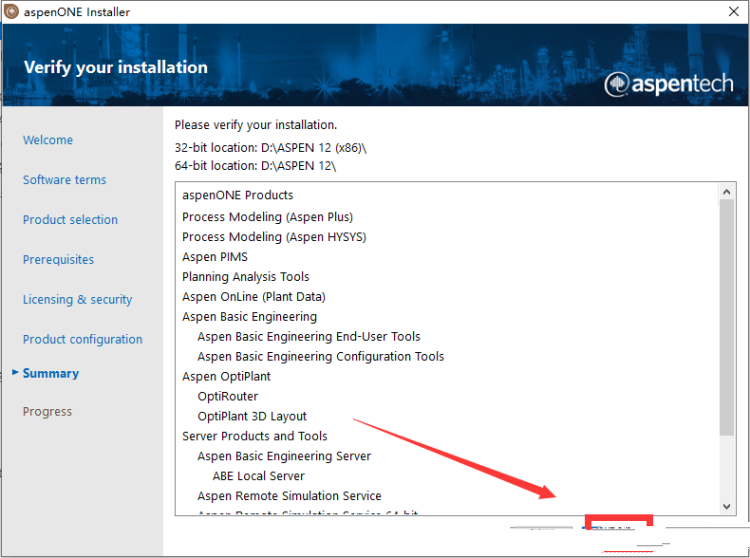The height and width of the screenshot is (558, 750).
Task: Click the product list scroll-down arrow
Action: click(x=727, y=506)
